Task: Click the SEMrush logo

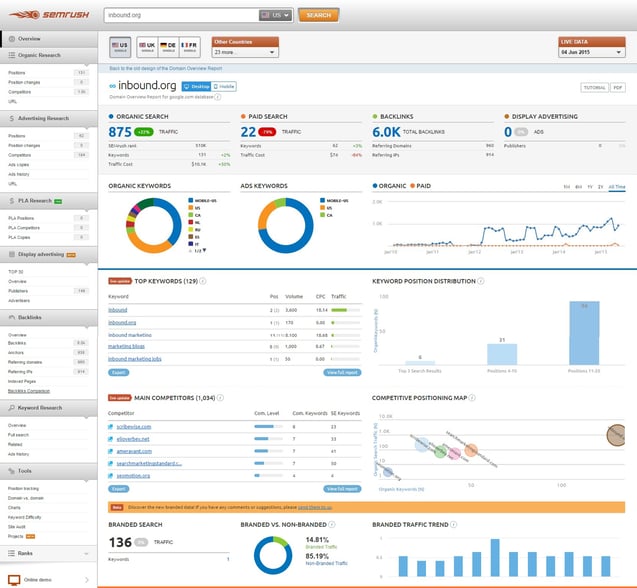Action: pos(49,15)
